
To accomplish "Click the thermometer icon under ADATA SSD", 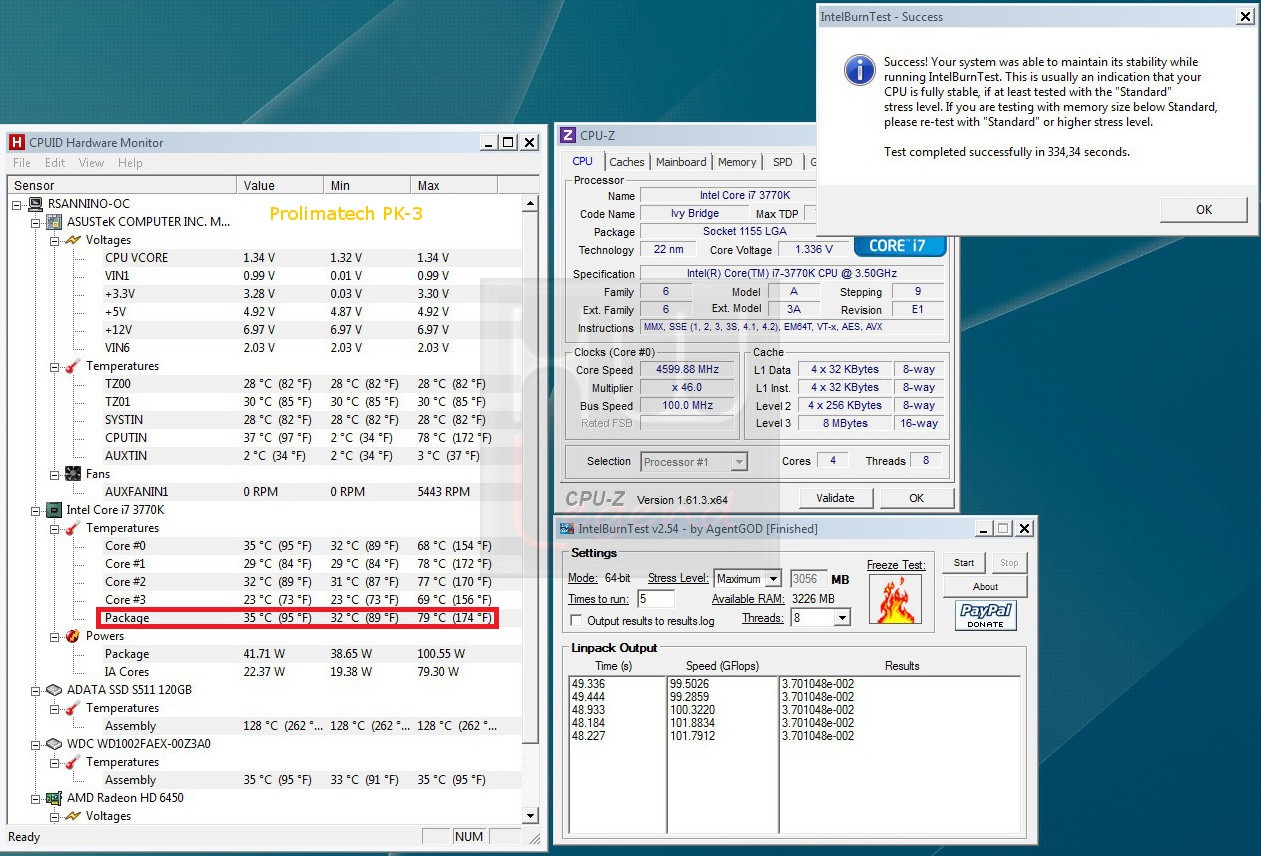I will point(73,708).
